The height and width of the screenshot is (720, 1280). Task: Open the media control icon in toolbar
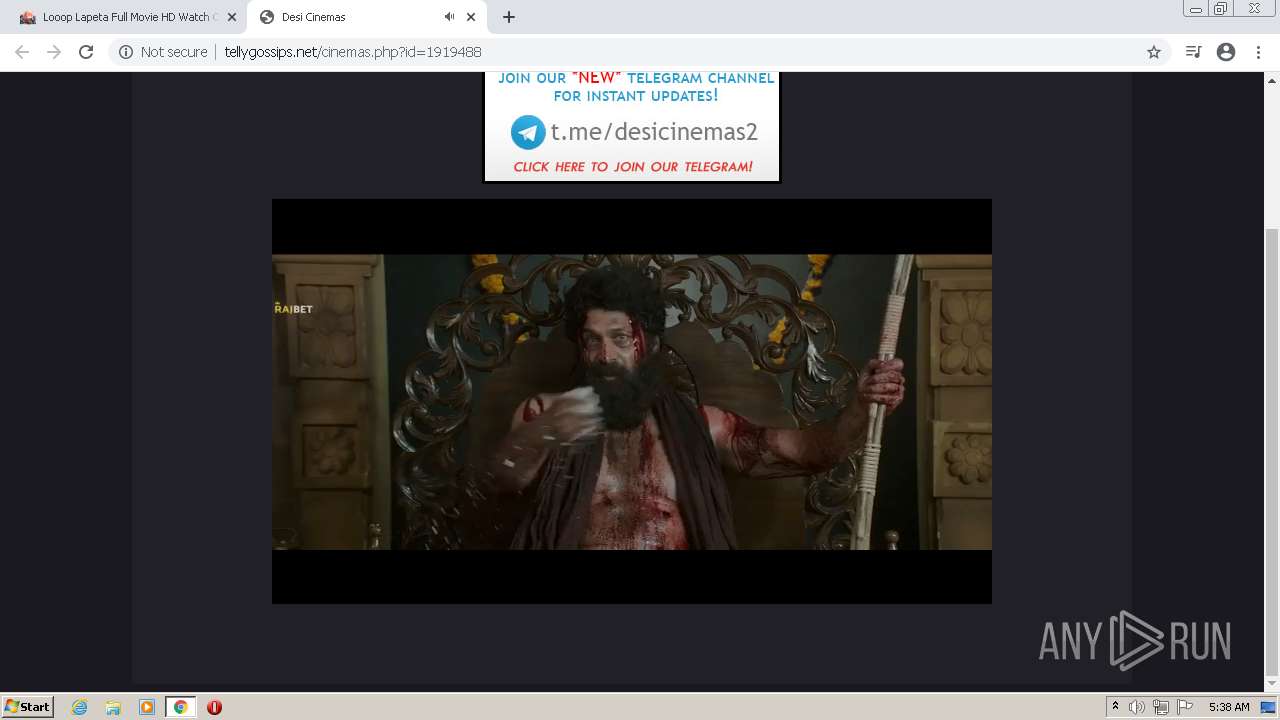click(x=1193, y=52)
